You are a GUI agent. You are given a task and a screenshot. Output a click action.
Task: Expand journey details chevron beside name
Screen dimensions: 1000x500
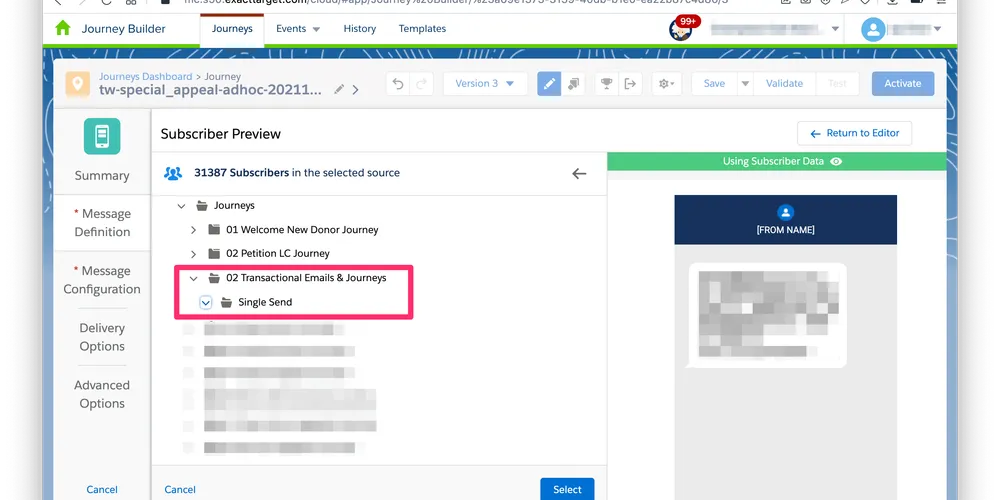coord(355,90)
